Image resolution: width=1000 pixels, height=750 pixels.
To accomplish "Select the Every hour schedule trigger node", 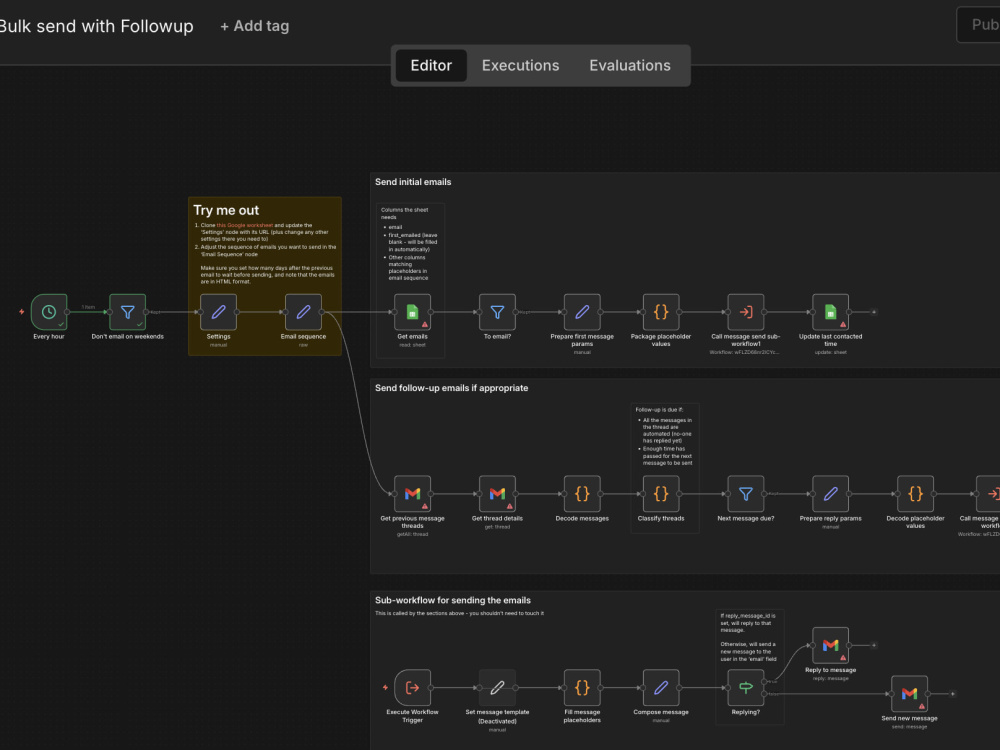I will tap(49, 312).
